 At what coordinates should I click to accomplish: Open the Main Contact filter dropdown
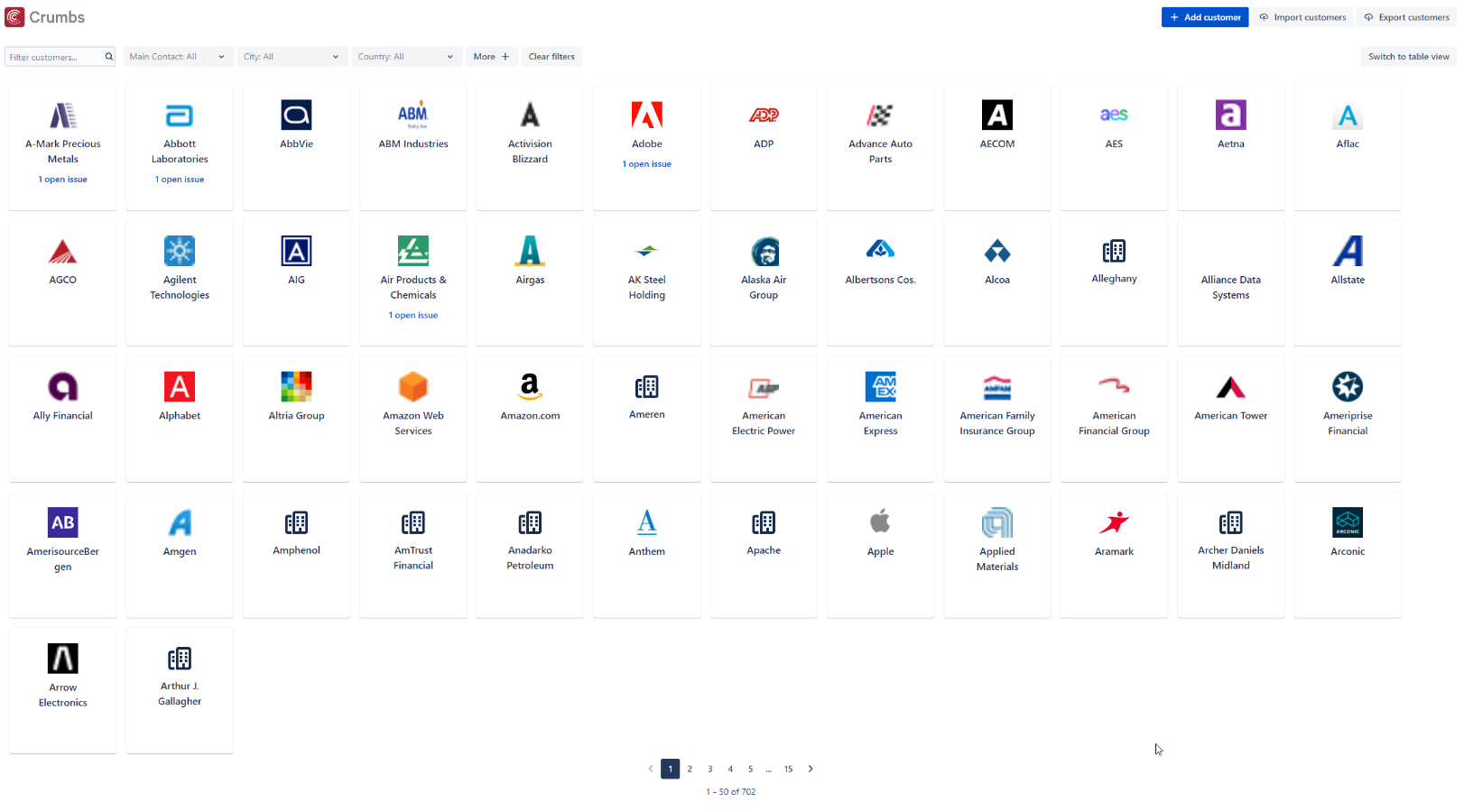click(178, 57)
